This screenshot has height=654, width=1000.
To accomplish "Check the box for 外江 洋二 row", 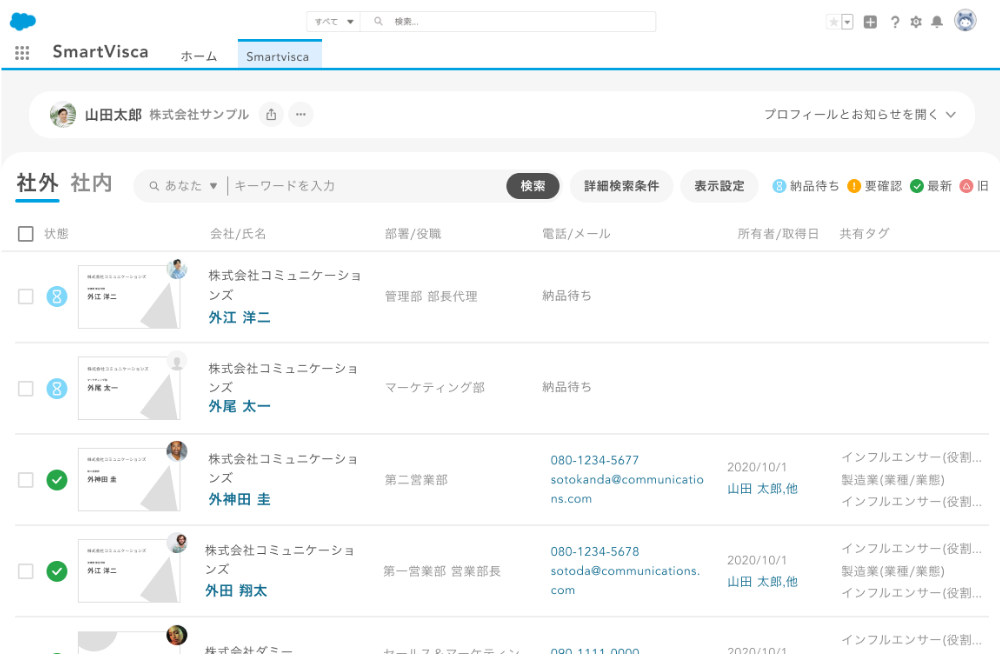I will coord(26,297).
